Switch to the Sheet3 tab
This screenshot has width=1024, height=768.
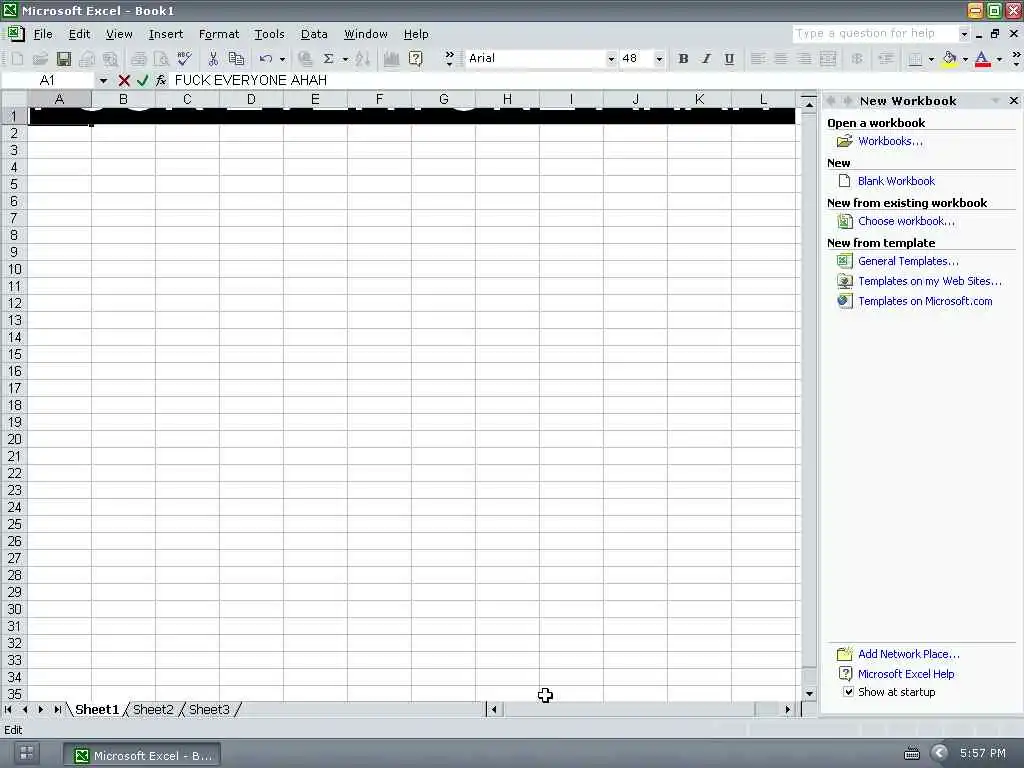point(209,709)
